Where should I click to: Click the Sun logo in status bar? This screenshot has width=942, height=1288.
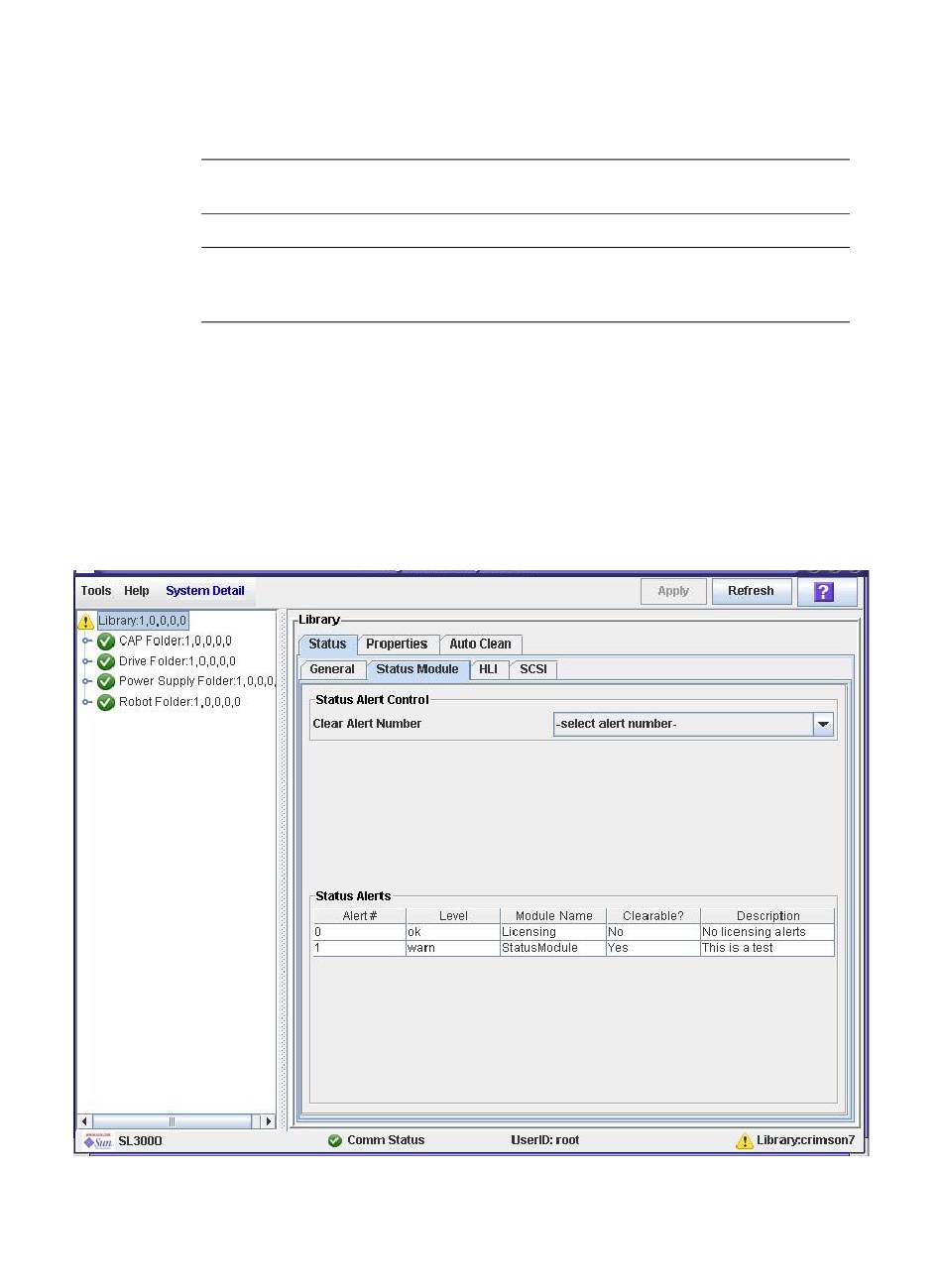point(98,1141)
